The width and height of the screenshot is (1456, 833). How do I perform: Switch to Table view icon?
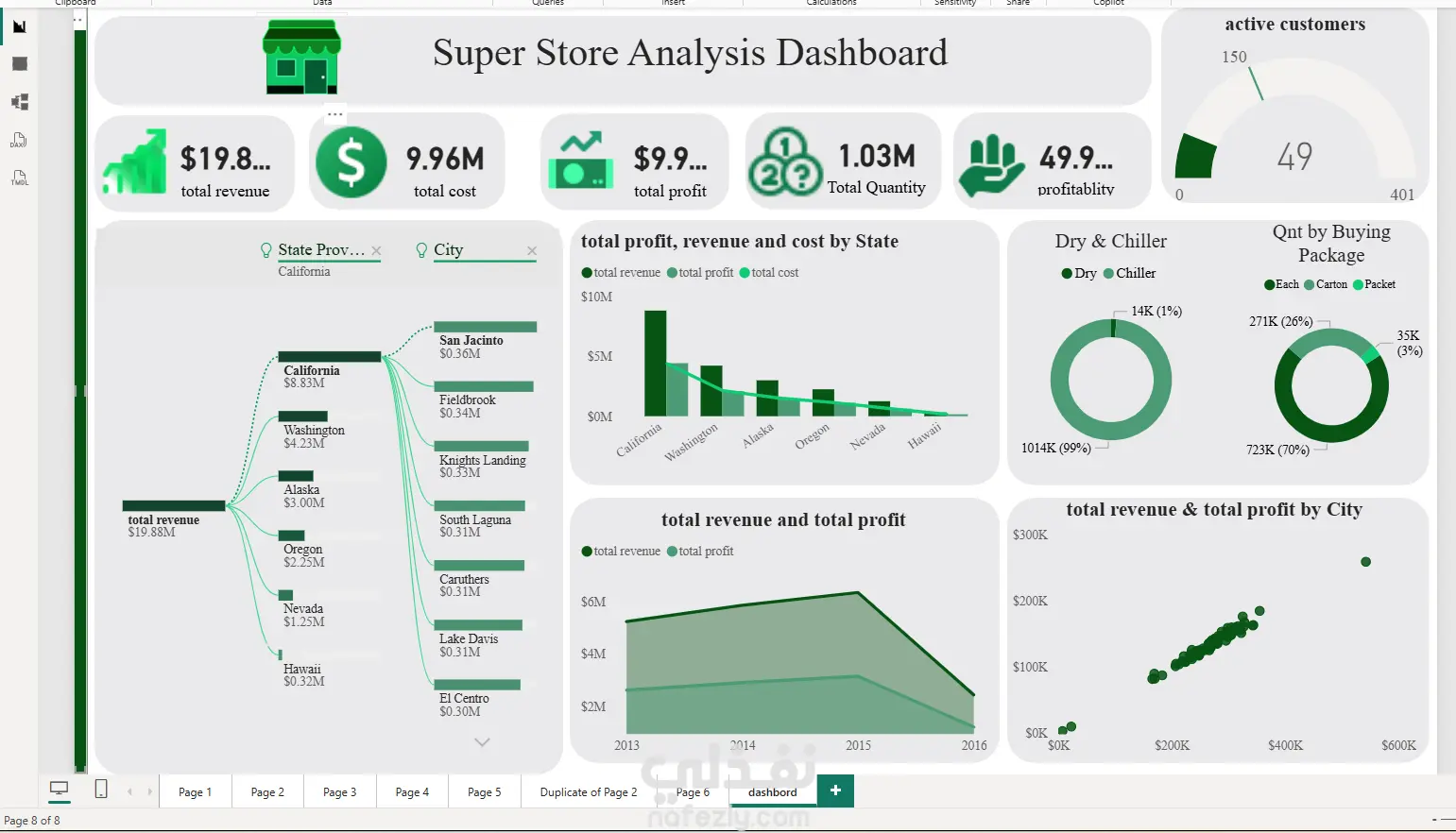pyautogui.click(x=19, y=64)
